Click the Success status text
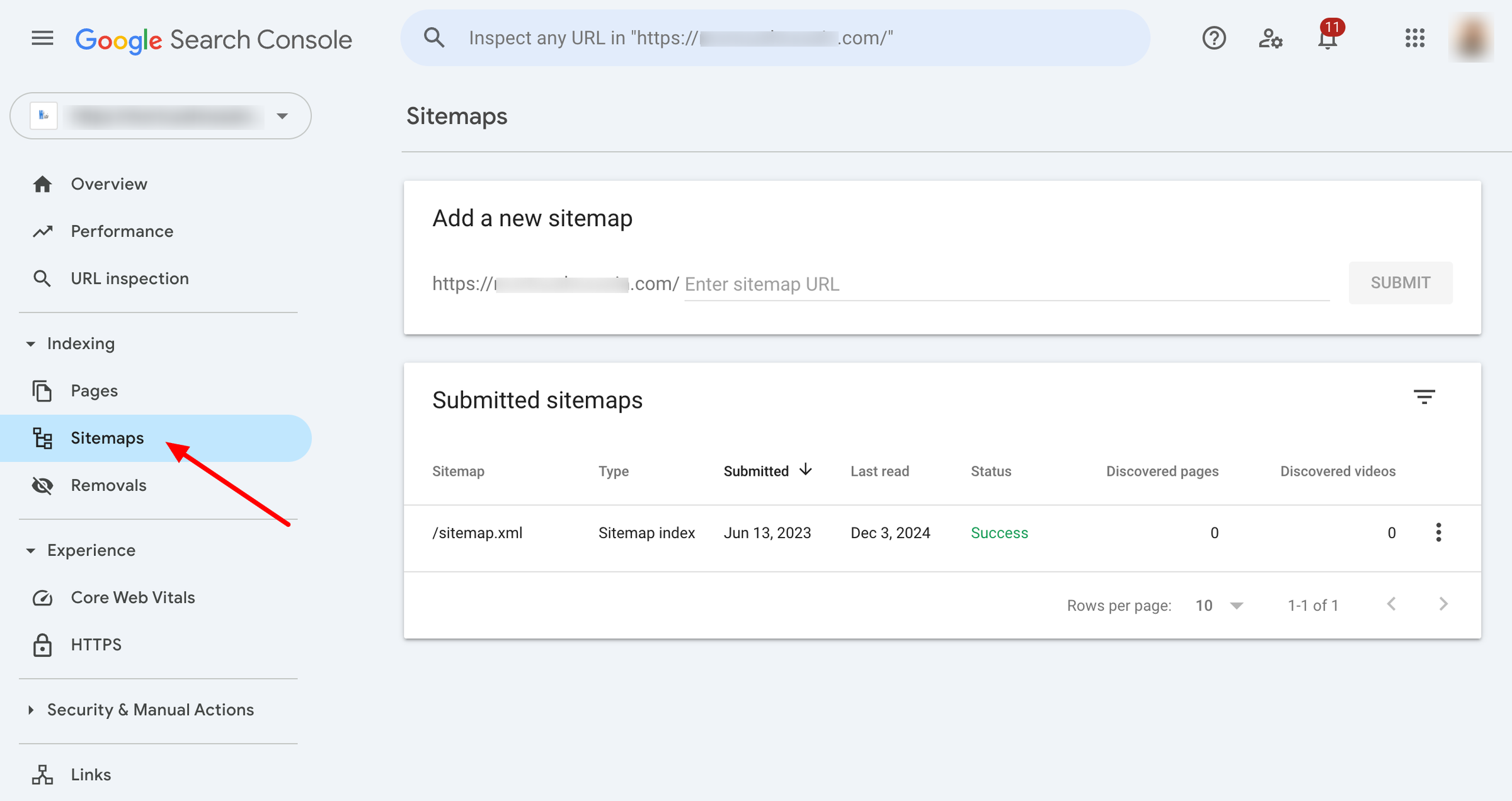The height and width of the screenshot is (801, 1512). point(999,533)
